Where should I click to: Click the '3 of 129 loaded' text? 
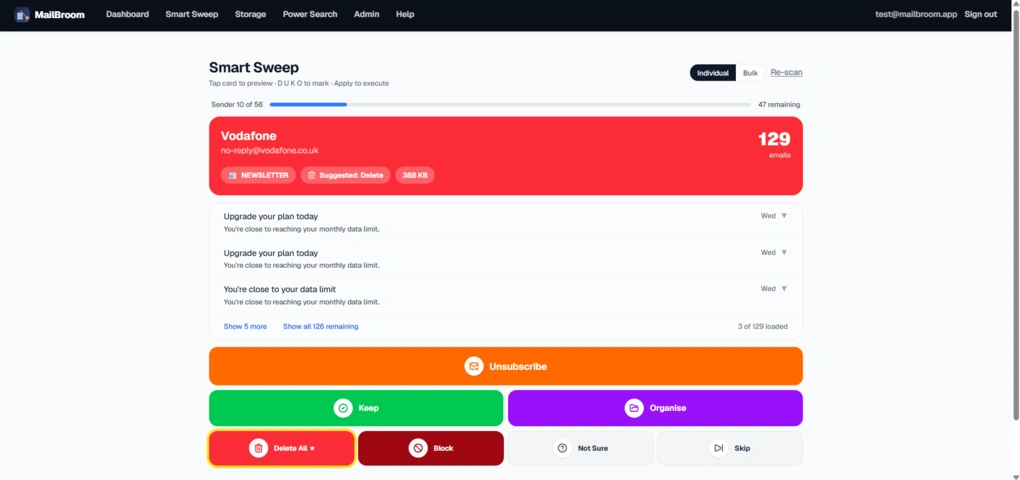762,327
